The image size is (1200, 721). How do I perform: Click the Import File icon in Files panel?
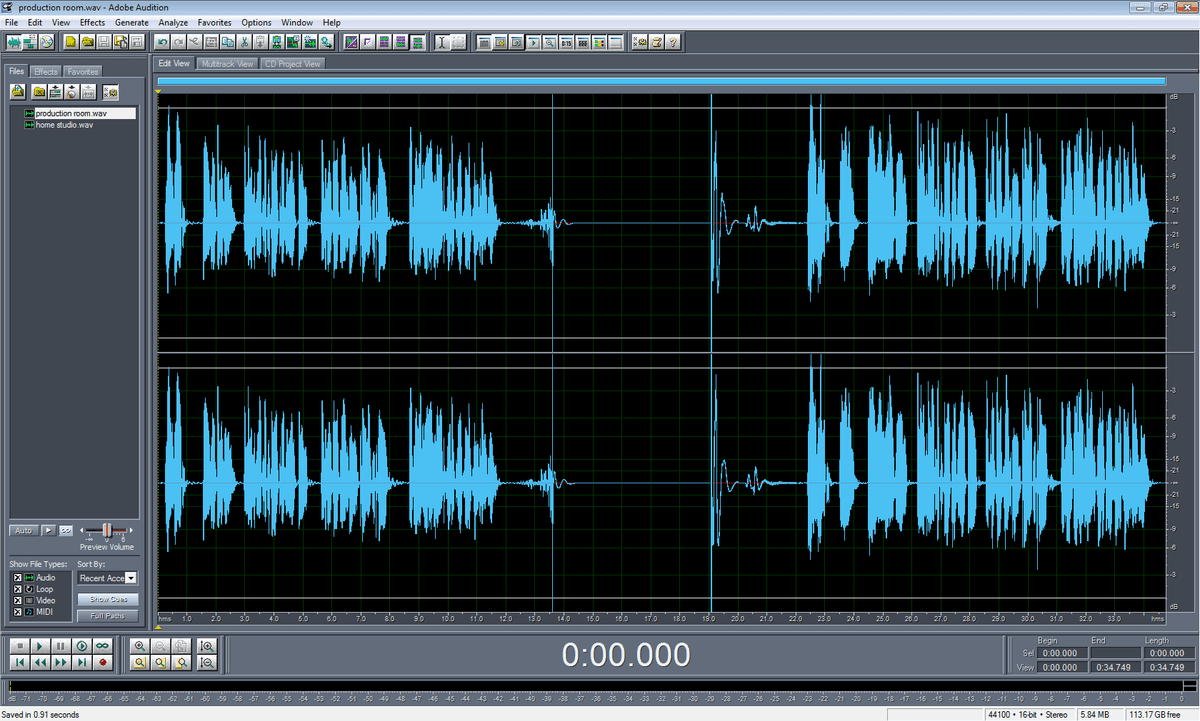point(18,92)
